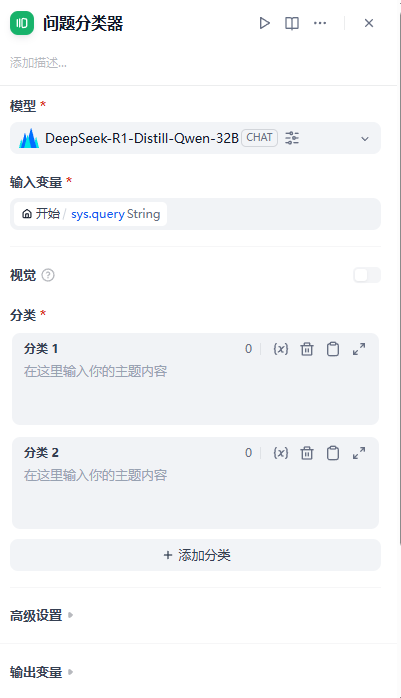
Task: Open the help book icon in header
Action: pos(292,23)
